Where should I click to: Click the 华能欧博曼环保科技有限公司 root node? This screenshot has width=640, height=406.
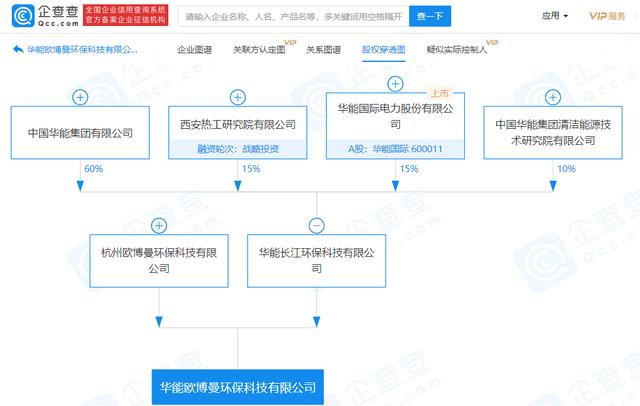(238, 387)
